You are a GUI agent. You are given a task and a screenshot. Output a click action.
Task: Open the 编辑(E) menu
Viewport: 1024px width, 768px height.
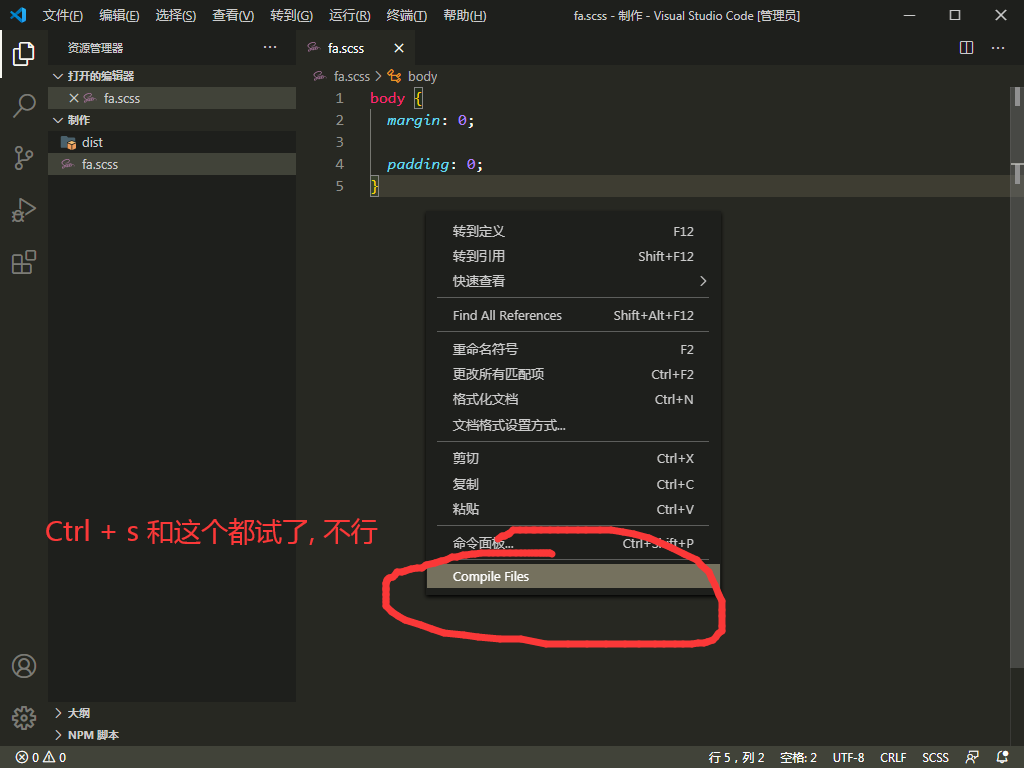[119, 15]
